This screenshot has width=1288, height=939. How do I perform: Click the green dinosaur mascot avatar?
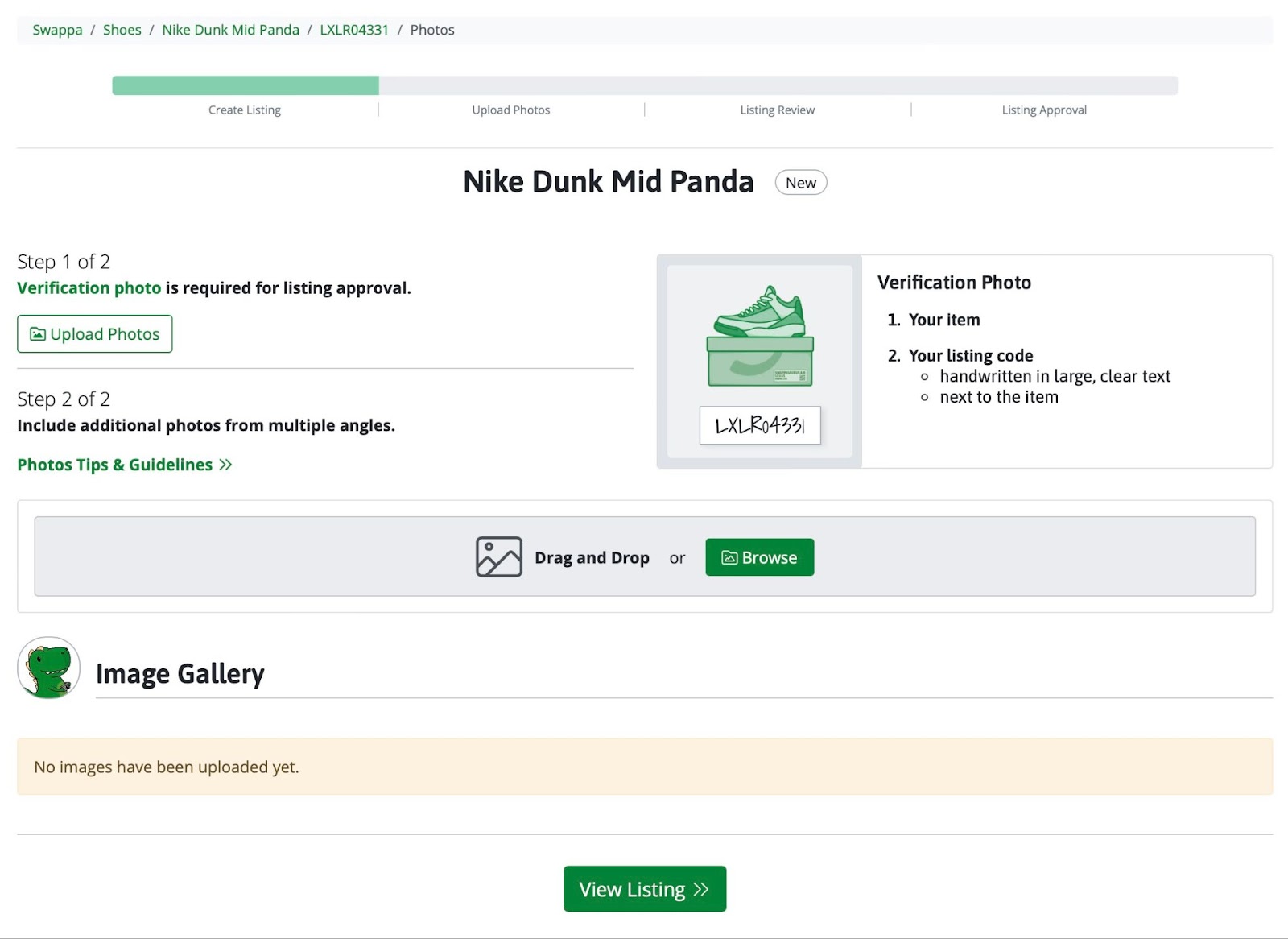pos(48,668)
